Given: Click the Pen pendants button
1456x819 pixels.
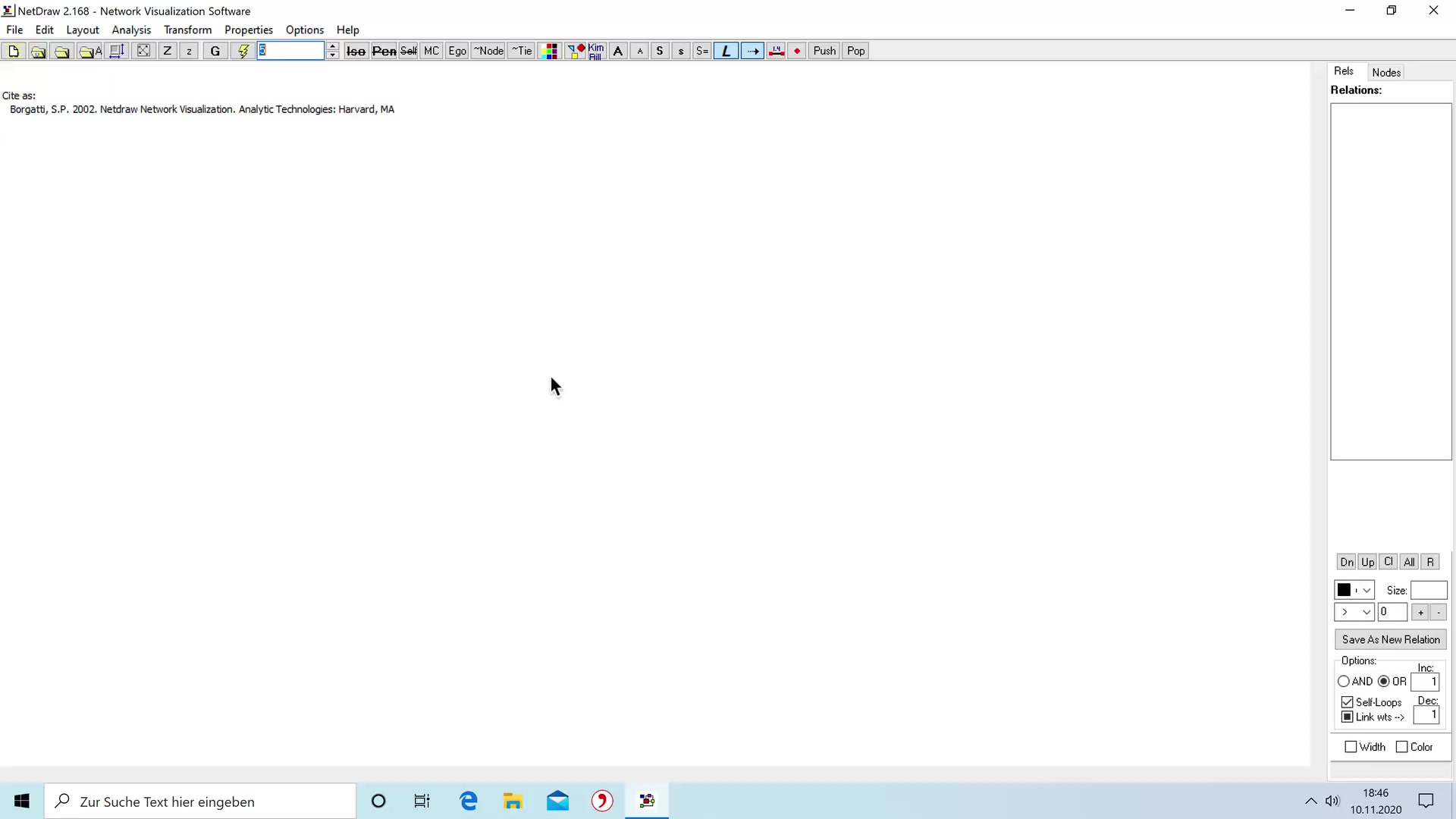Looking at the screenshot, I should coord(384,51).
